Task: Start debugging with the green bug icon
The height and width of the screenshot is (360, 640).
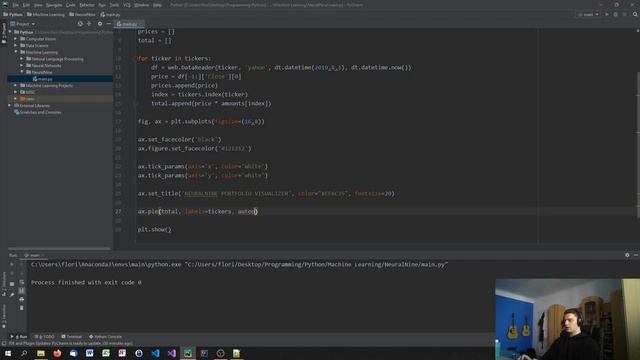Action: pyautogui.click(x=616, y=14)
